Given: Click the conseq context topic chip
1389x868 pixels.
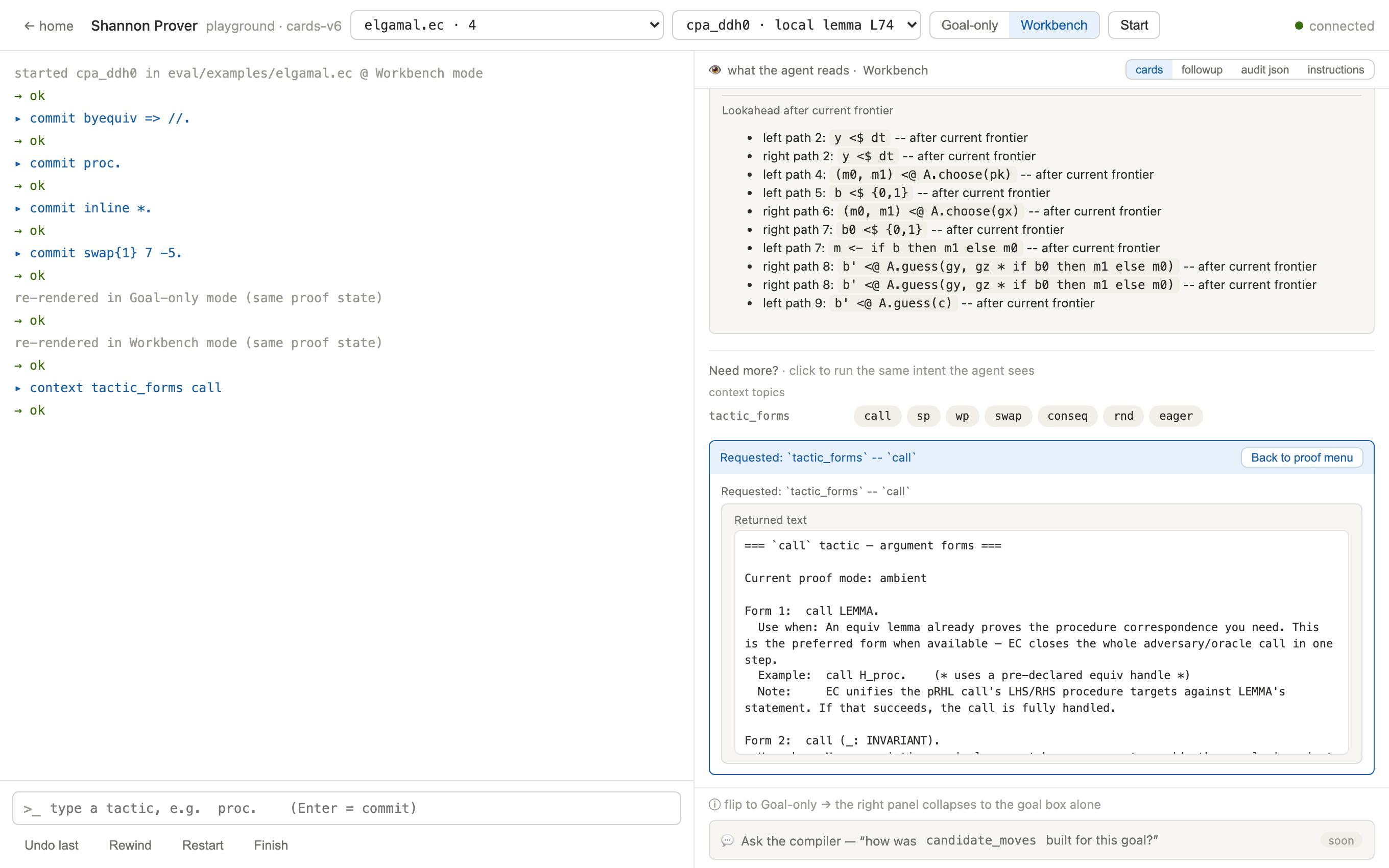Looking at the screenshot, I should coord(1067,416).
